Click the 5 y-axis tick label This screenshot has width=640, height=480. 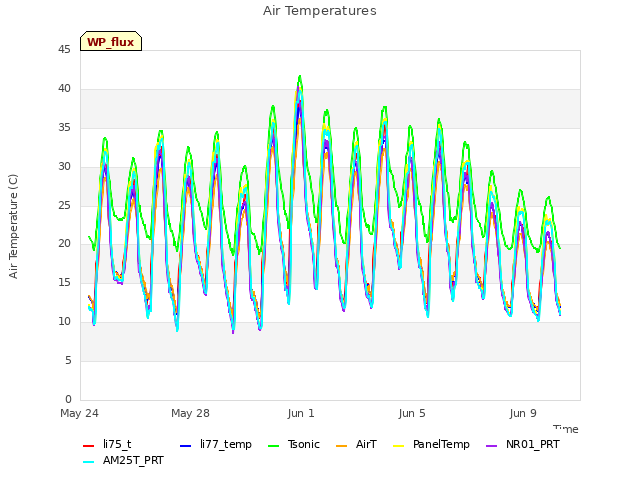click(68, 360)
